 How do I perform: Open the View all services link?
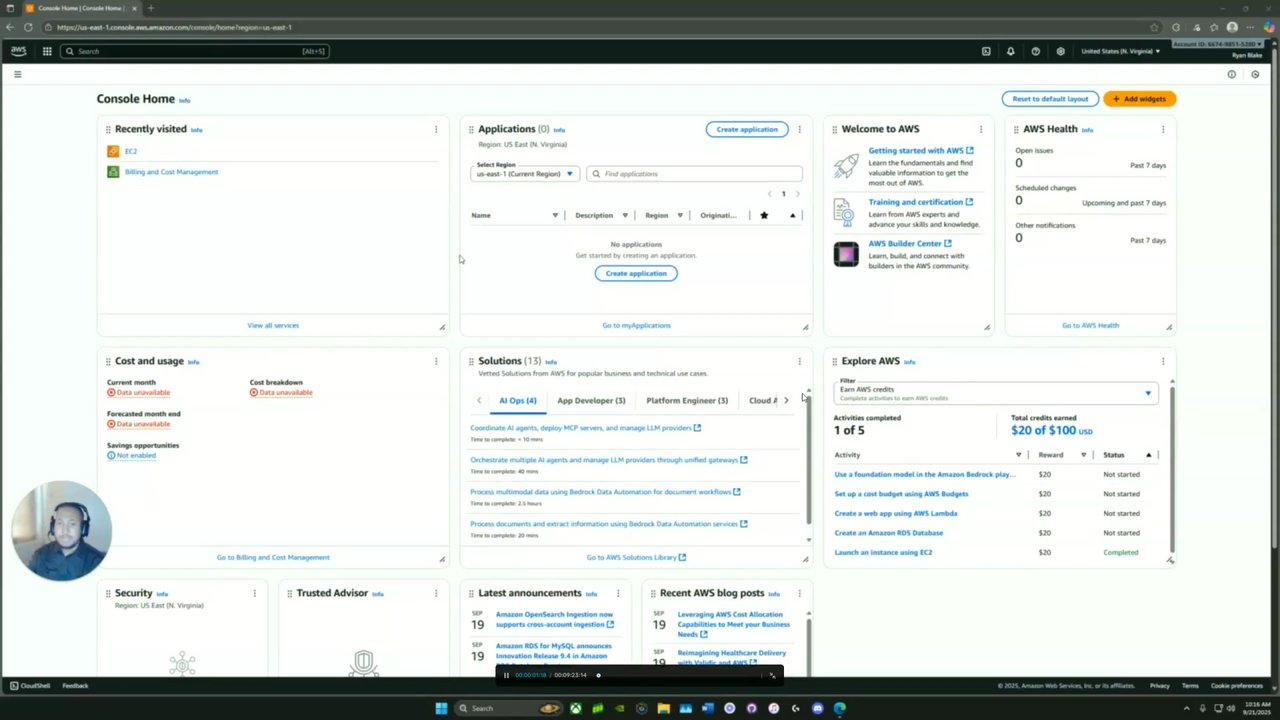click(x=273, y=325)
